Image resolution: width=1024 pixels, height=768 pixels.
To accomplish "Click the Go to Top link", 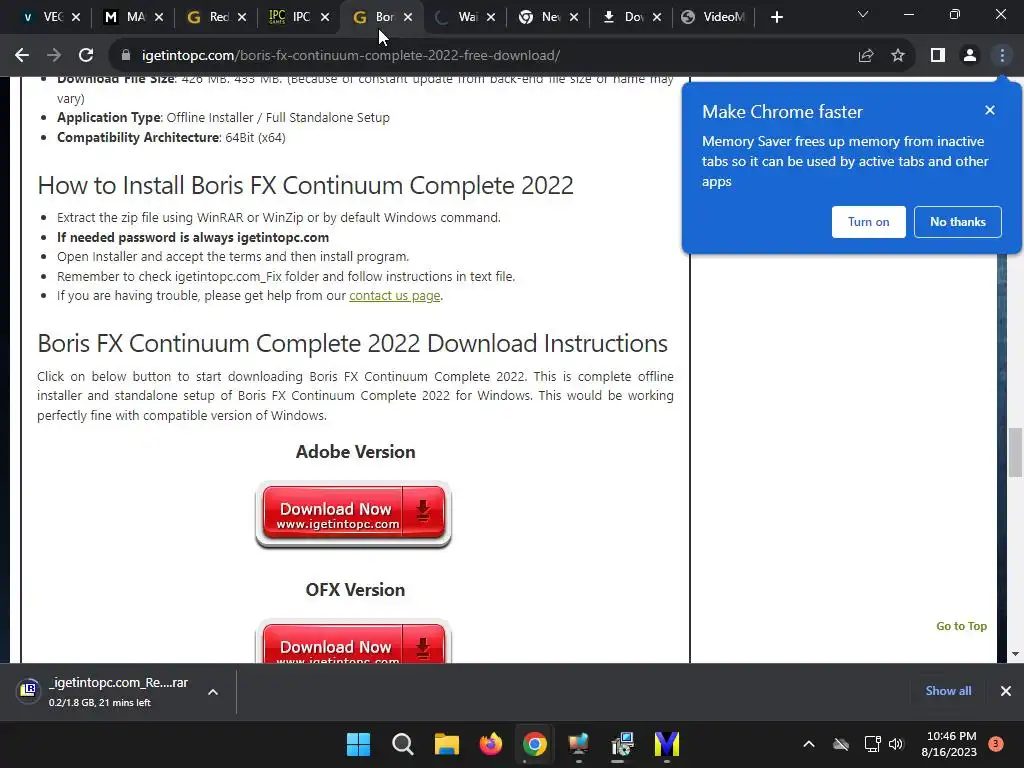I will [x=961, y=626].
